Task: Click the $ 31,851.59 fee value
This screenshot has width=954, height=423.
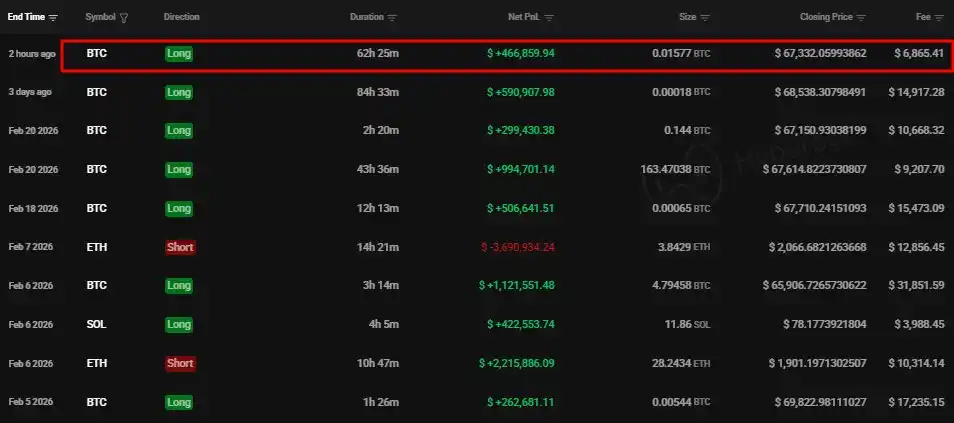Action: [918, 286]
